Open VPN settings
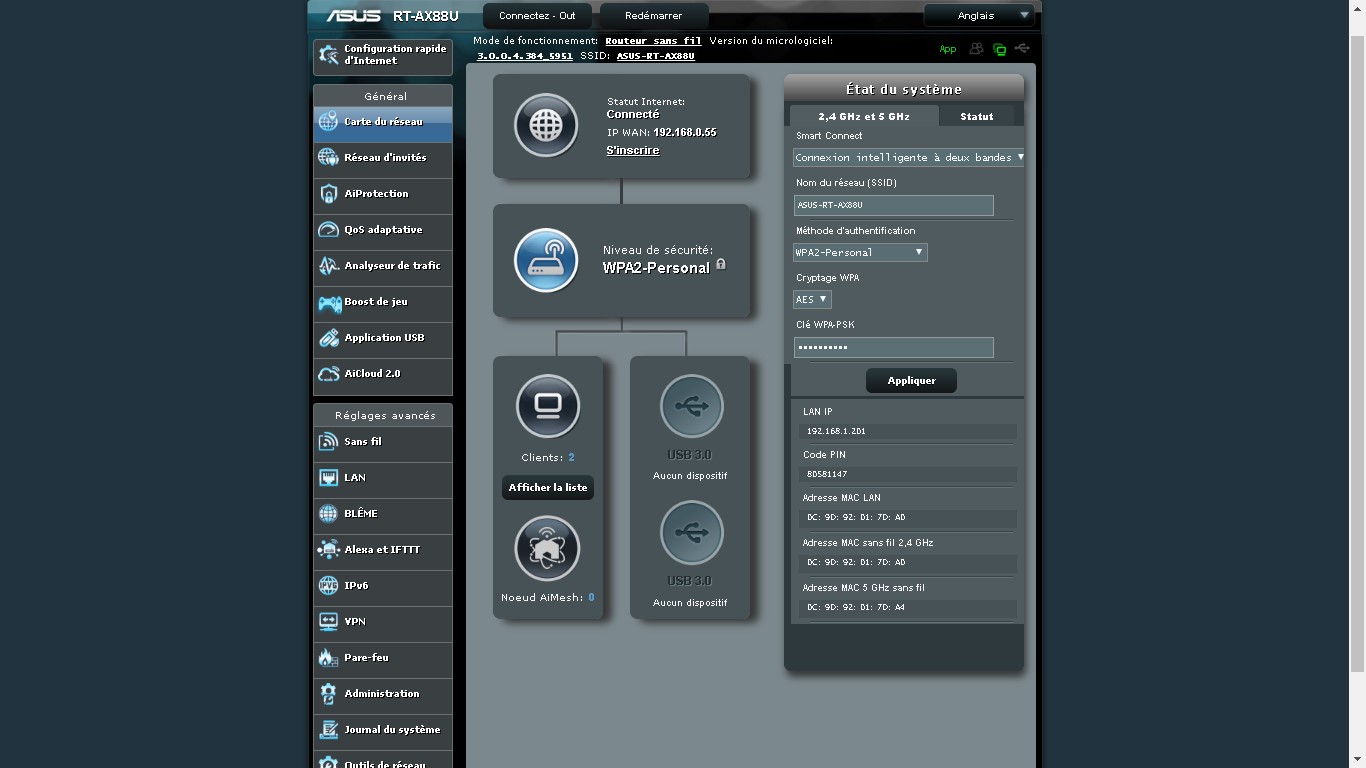1366x768 pixels. click(x=383, y=622)
